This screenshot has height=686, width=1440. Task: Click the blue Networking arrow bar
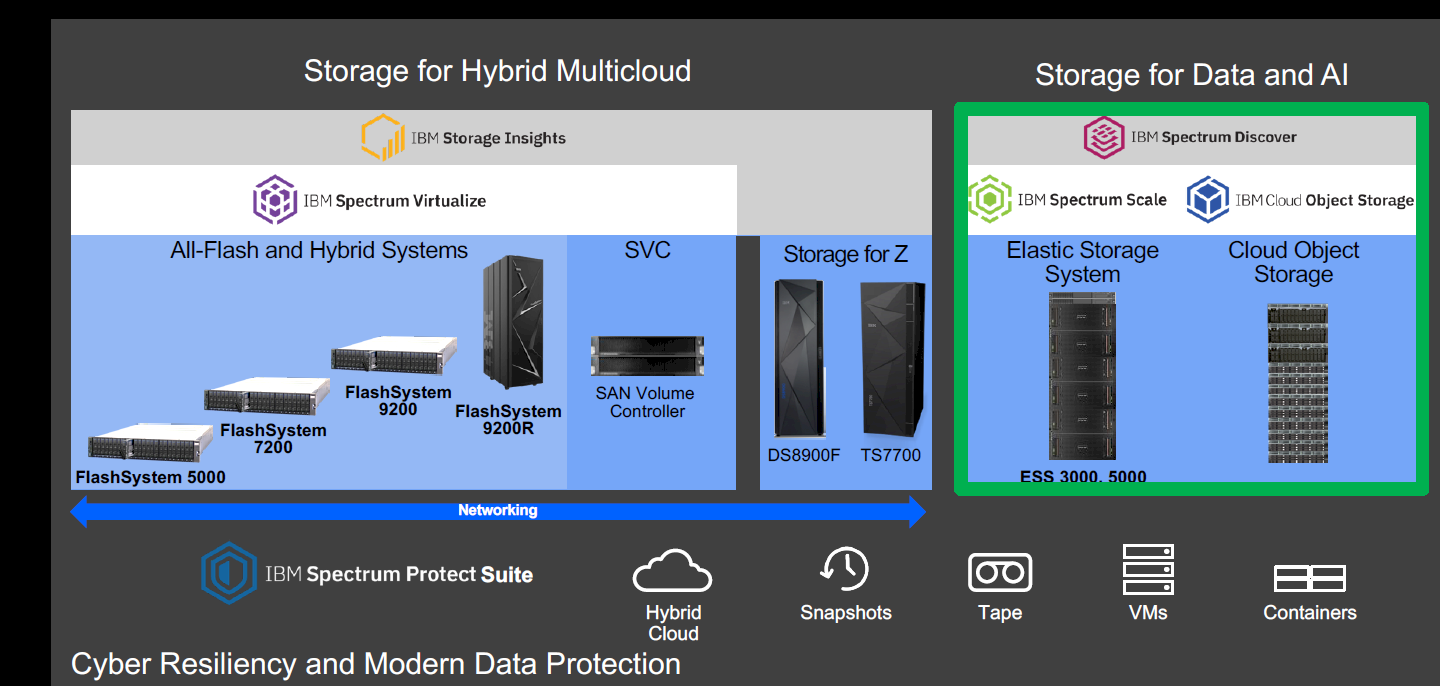(498, 510)
